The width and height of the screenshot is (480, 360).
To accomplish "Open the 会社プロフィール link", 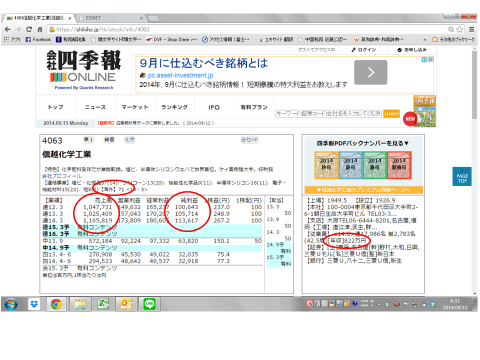I will [62, 176].
